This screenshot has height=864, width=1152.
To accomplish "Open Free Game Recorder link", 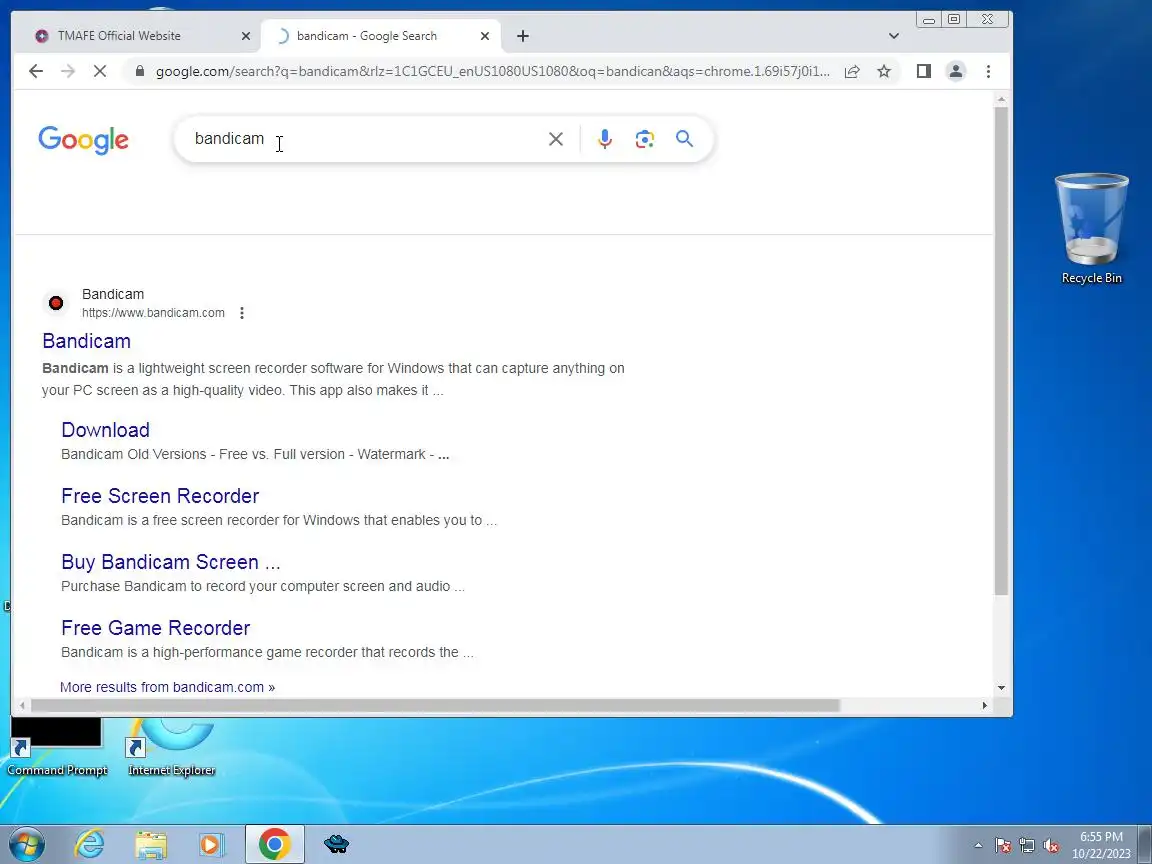I will click(x=156, y=628).
